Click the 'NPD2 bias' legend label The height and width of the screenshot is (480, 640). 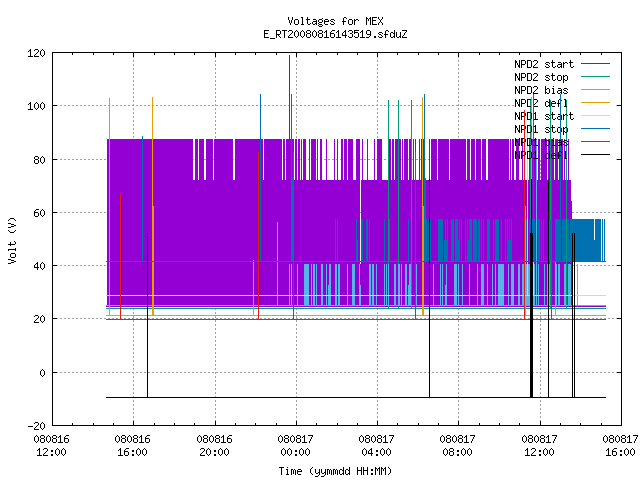[x=541, y=90]
